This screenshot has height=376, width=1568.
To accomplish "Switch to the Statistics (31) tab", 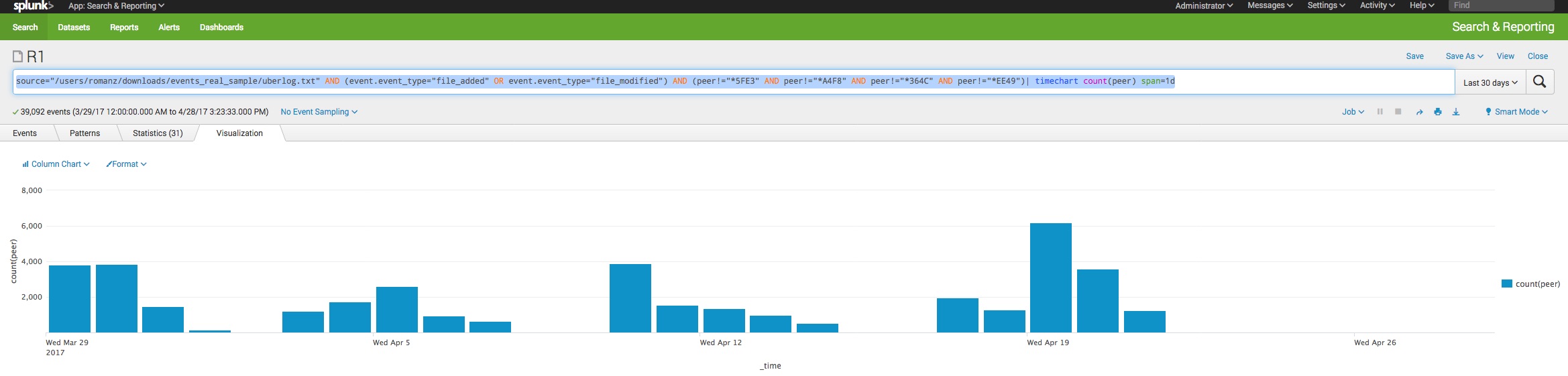I will (x=158, y=133).
